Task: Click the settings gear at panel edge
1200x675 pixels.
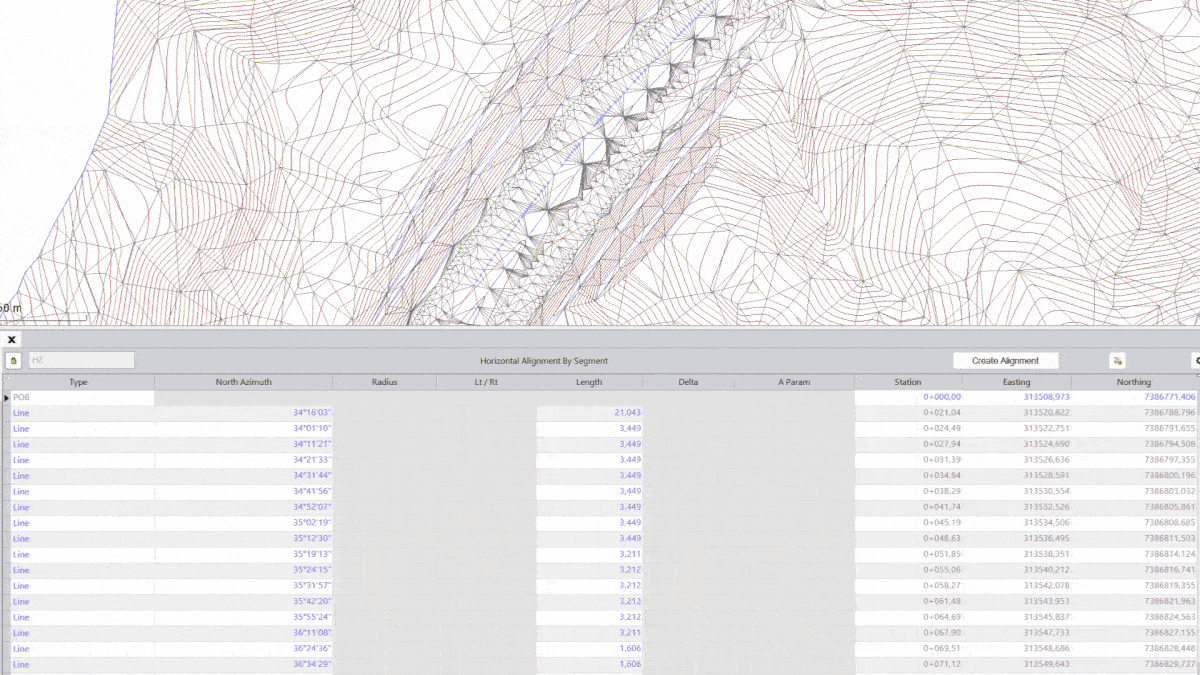Action: click(x=1196, y=360)
